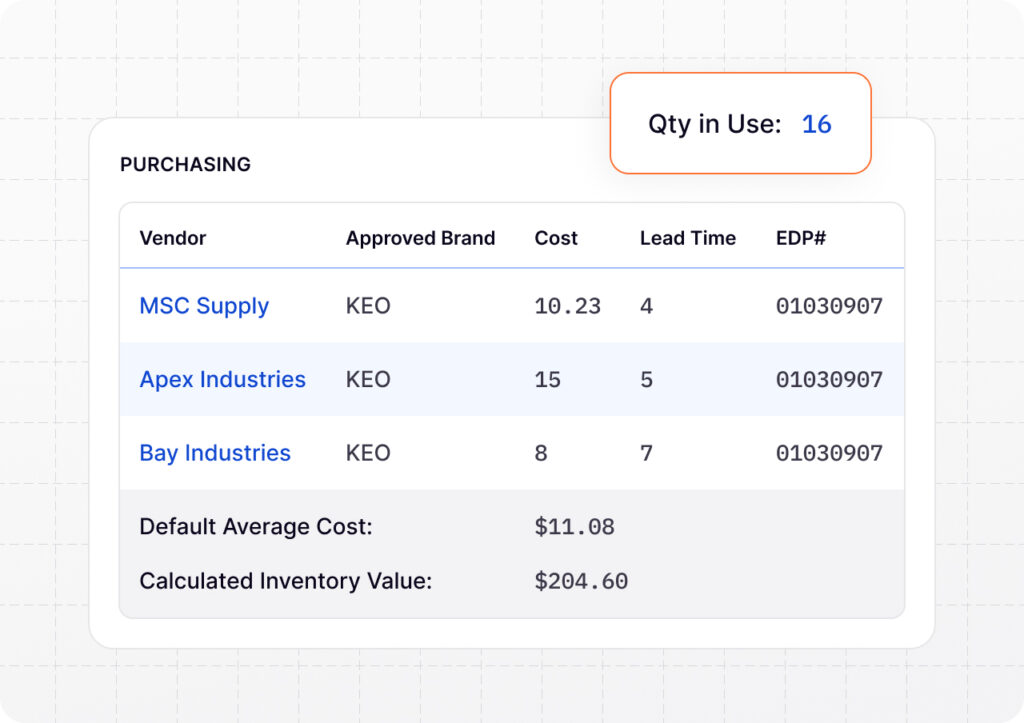Viewport: 1024px width, 723px height.
Task: Click the KEO brand in Apex Industries row
Action: [368, 380]
